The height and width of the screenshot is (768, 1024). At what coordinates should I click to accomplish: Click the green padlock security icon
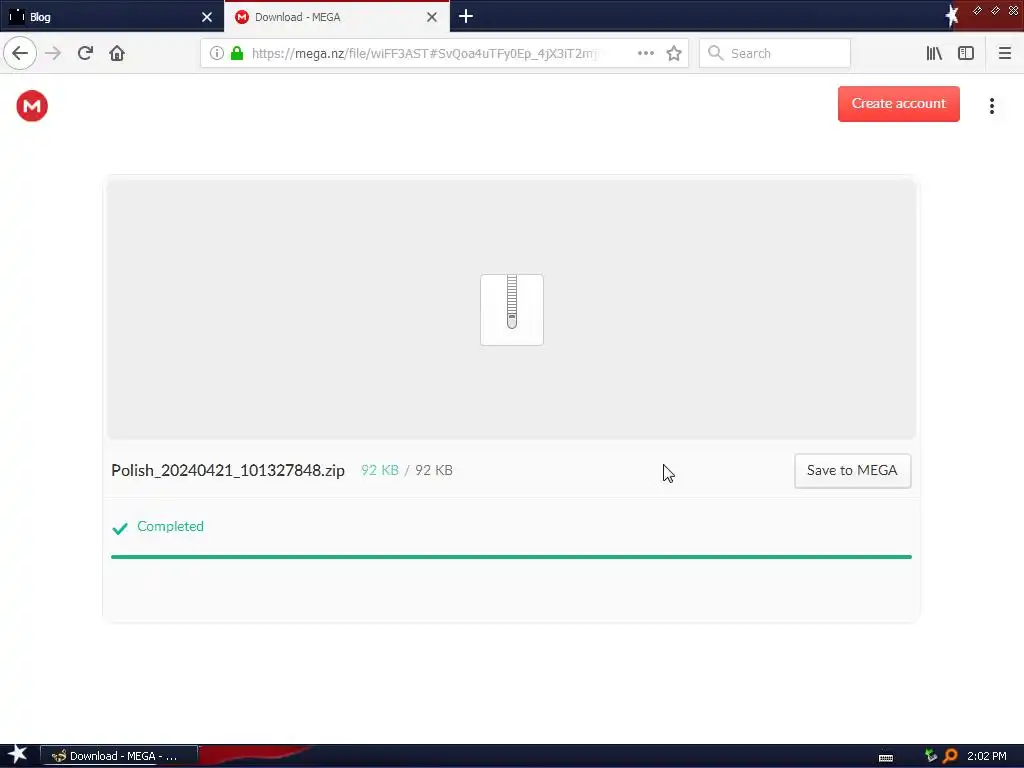coord(237,53)
